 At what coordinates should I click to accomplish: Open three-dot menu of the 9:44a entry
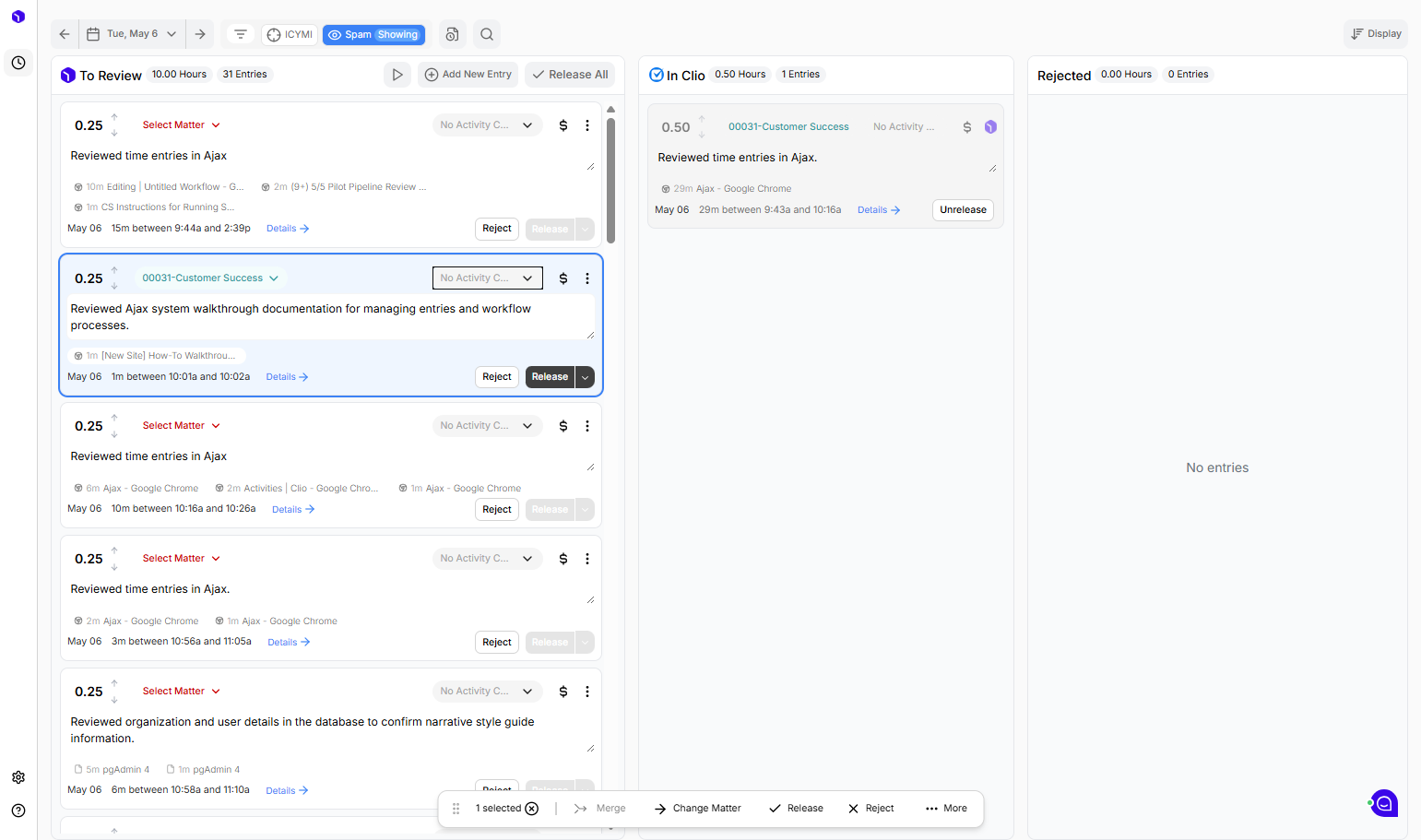(x=587, y=125)
